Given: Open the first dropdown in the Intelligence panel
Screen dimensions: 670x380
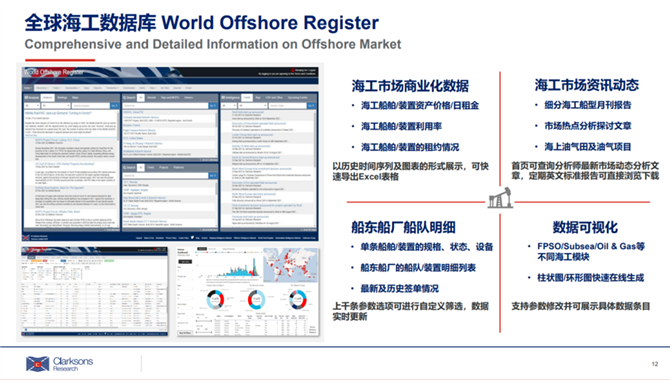Looking at the screenshot, I should [x=229, y=105].
